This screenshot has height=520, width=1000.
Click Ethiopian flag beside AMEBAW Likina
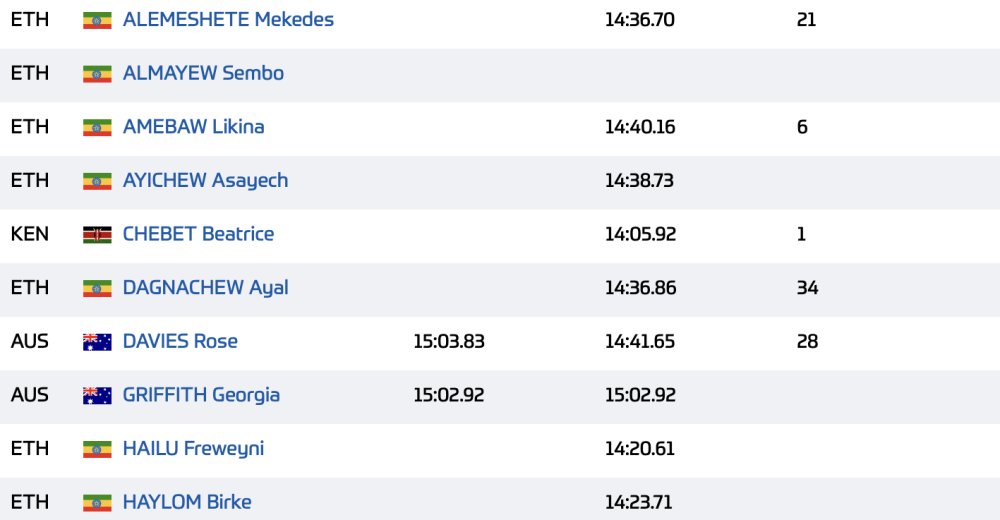click(x=97, y=128)
